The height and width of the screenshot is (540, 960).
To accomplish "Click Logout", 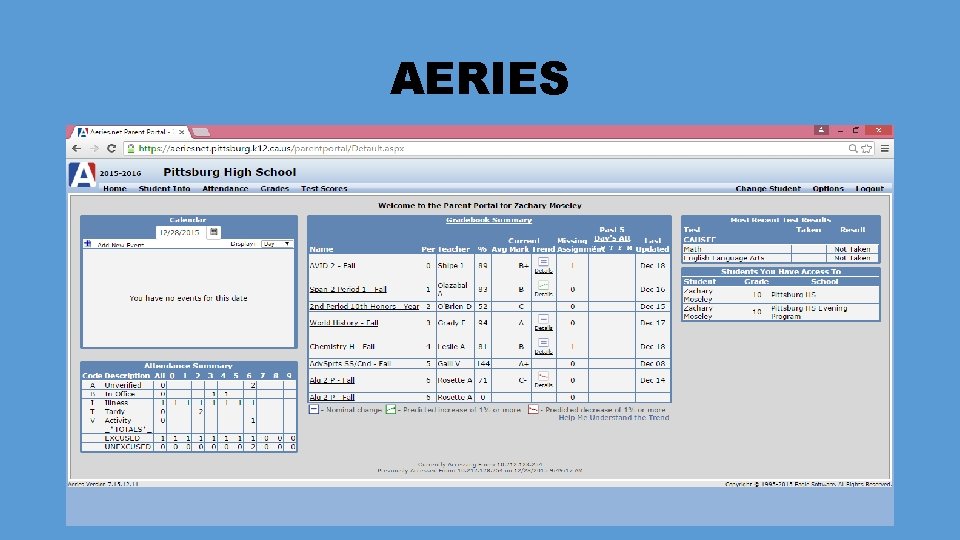I will pos(869,189).
